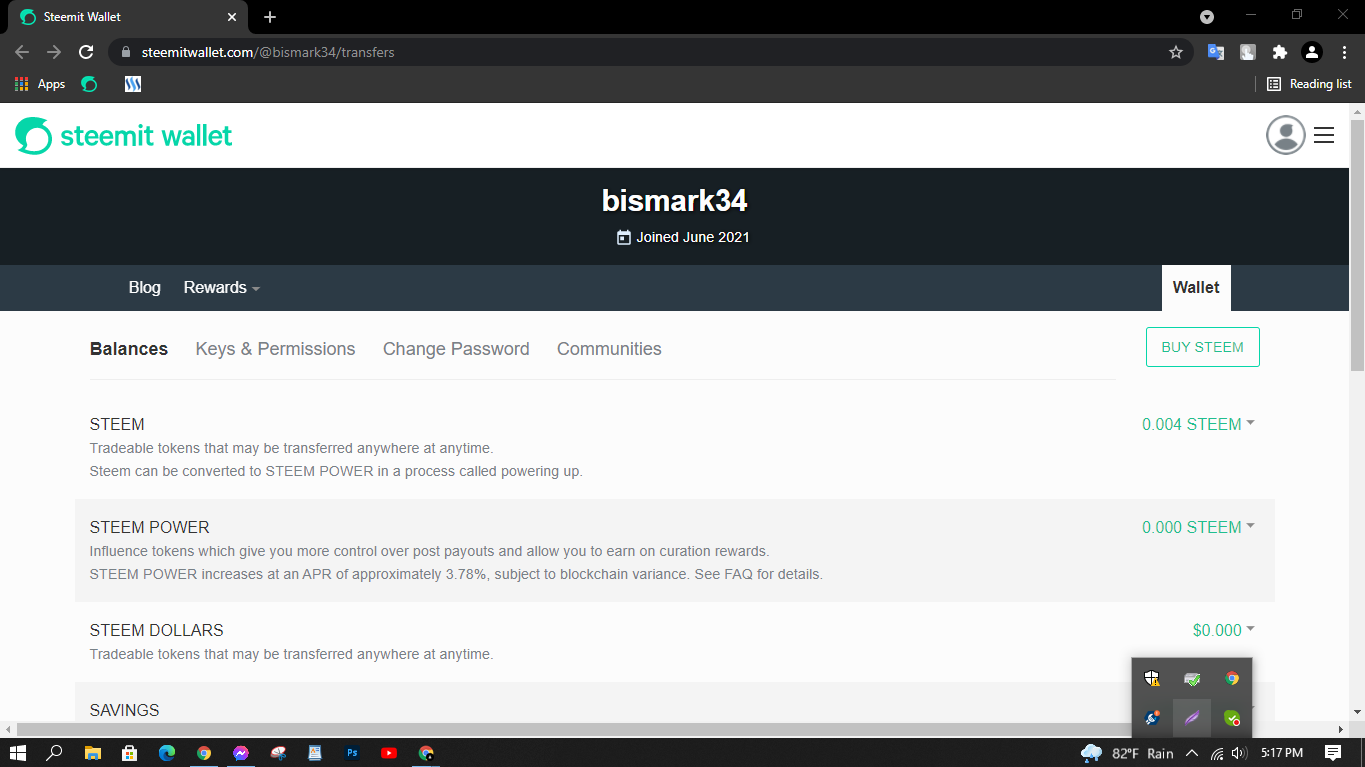This screenshot has height=767, width=1365.
Task: Open Windows Security from the tray popup
Action: coord(1152,678)
